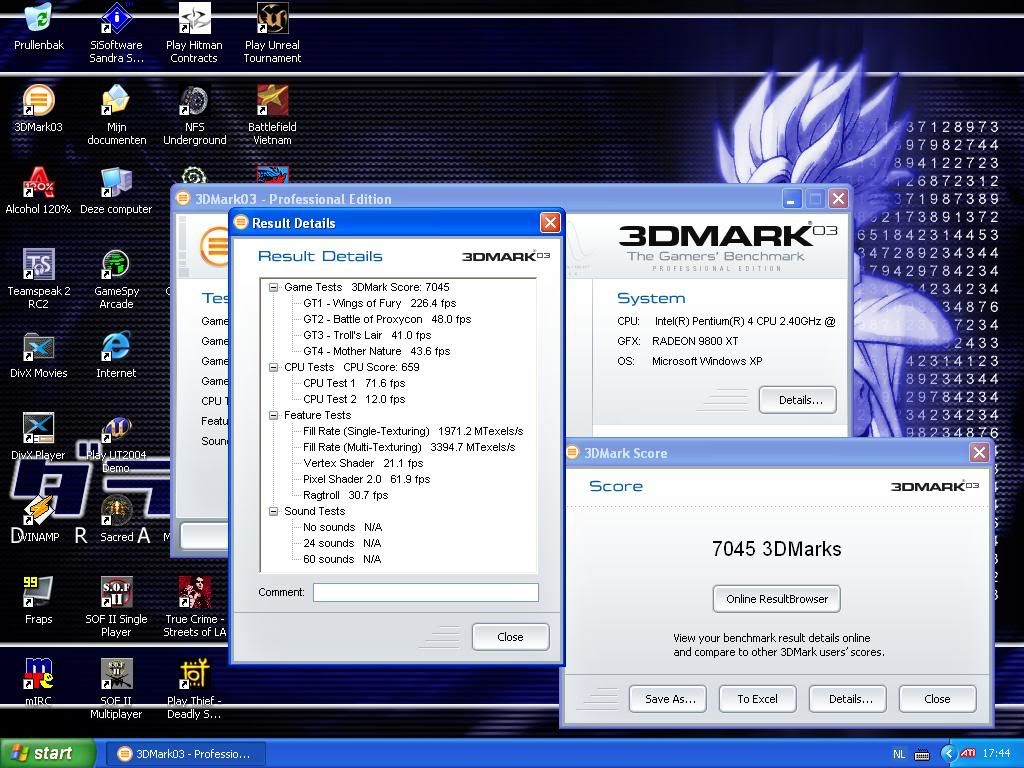
Task: Select GT1 - Wings of Fury row
Action: [x=379, y=303]
